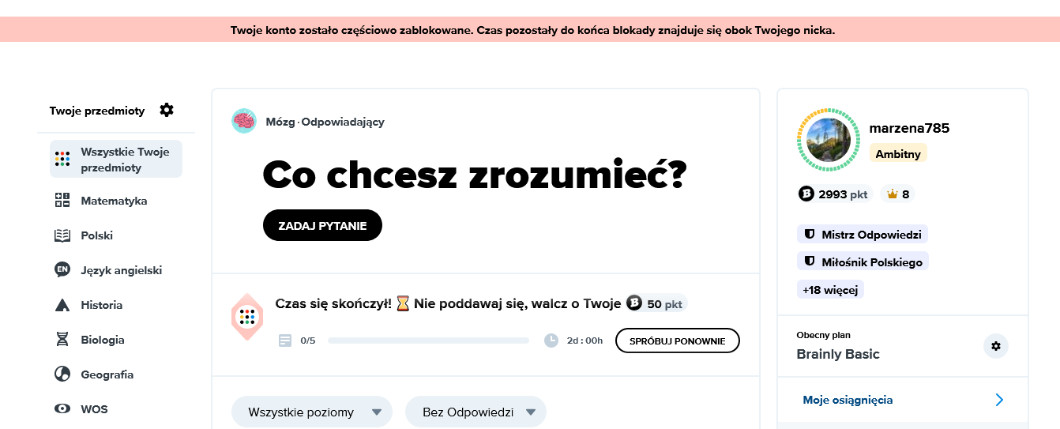Image resolution: width=1060 pixels, height=429 pixels.
Task: Open plan settings gear for Brainly Basic
Action: coord(995,346)
